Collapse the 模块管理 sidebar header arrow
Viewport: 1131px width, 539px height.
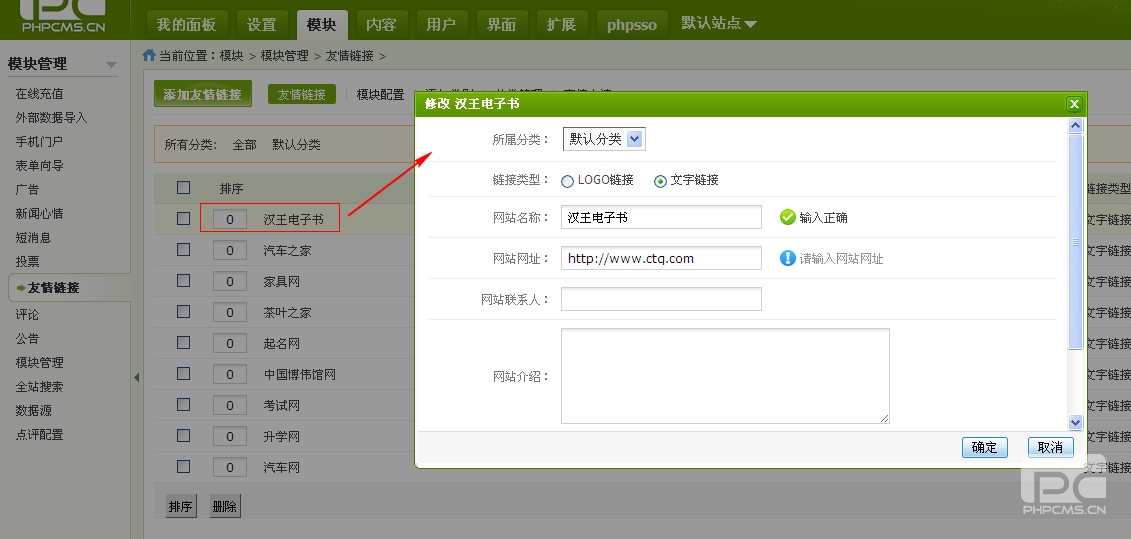coord(111,65)
